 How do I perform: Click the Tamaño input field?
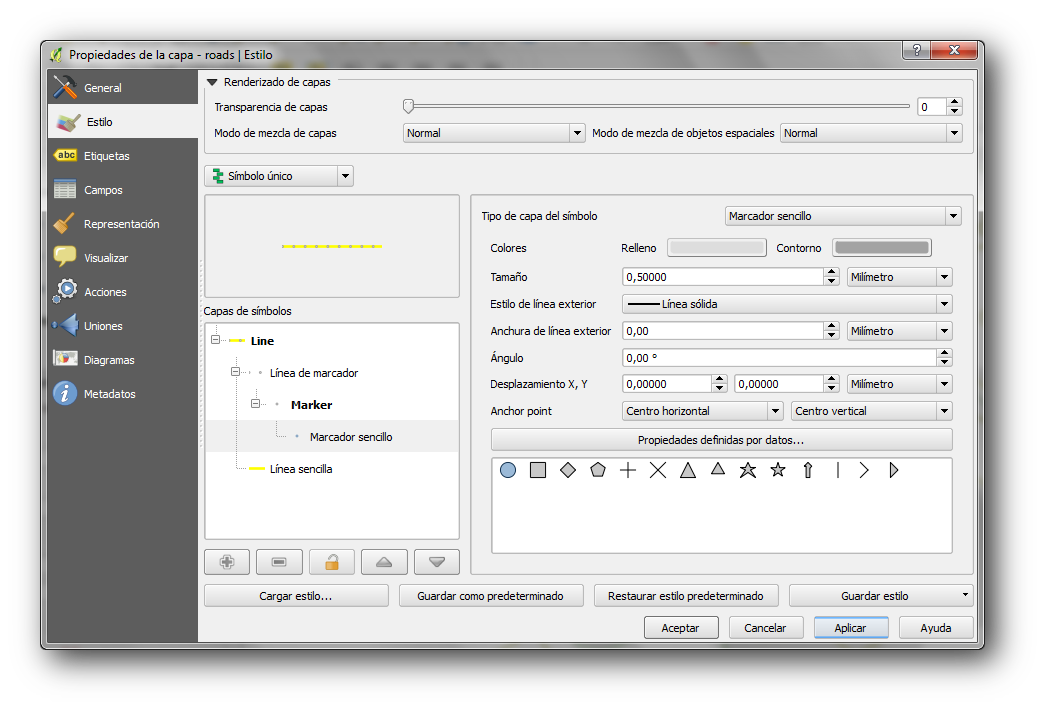(723, 277)
